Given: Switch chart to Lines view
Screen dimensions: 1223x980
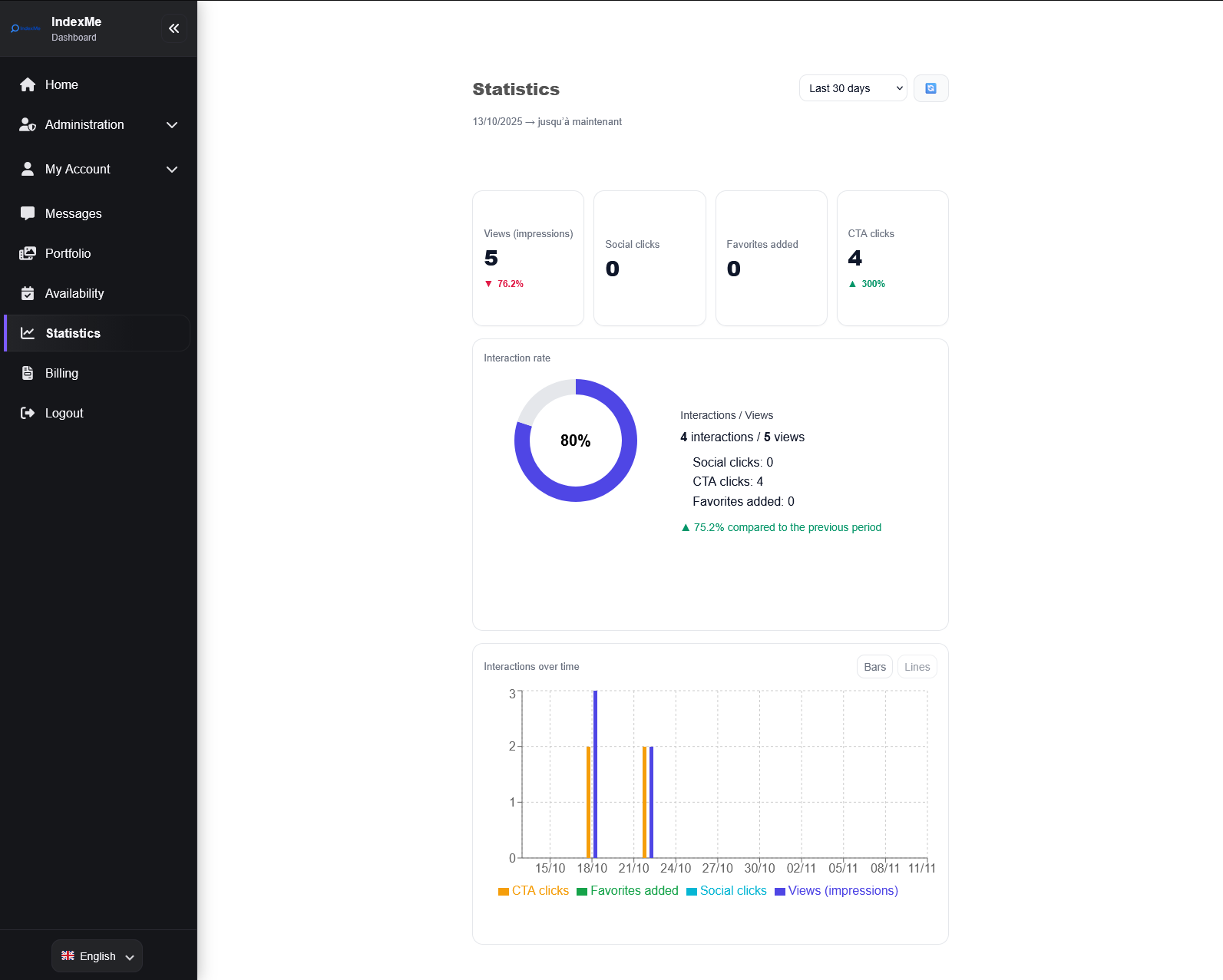Looking at the screenshot, I should click(917, 667).
